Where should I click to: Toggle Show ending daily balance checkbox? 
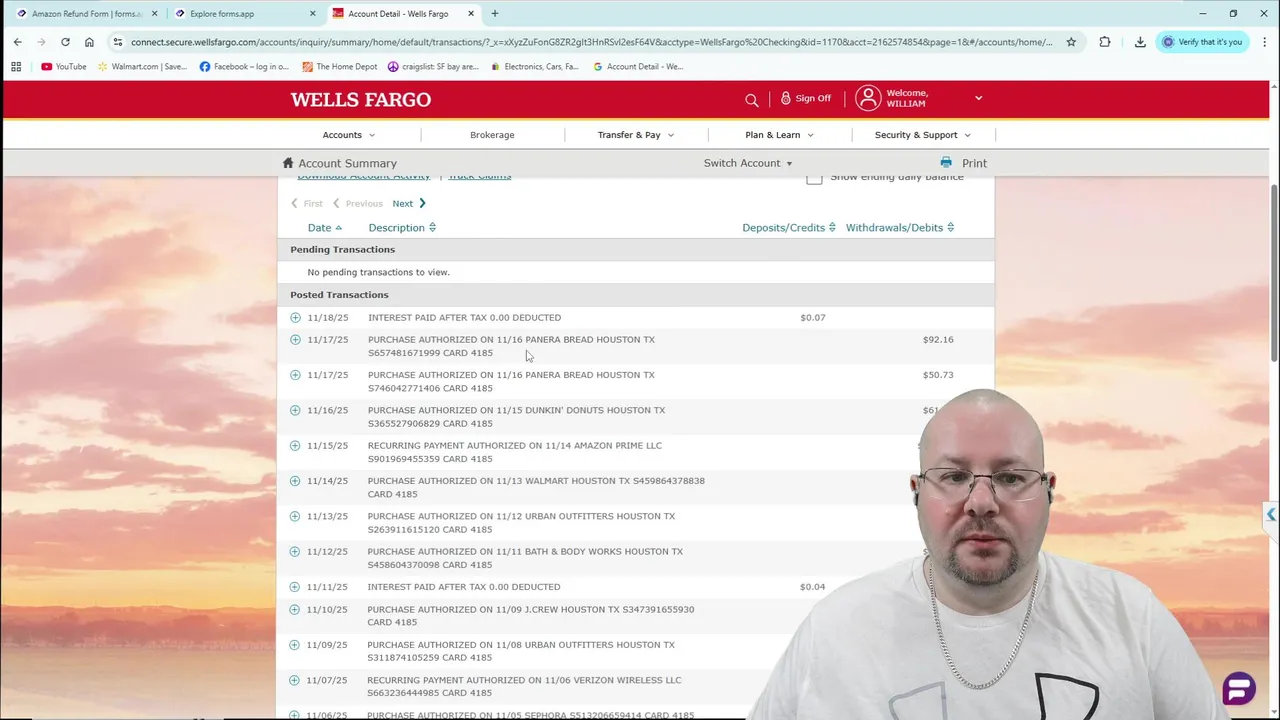[814, 177]
